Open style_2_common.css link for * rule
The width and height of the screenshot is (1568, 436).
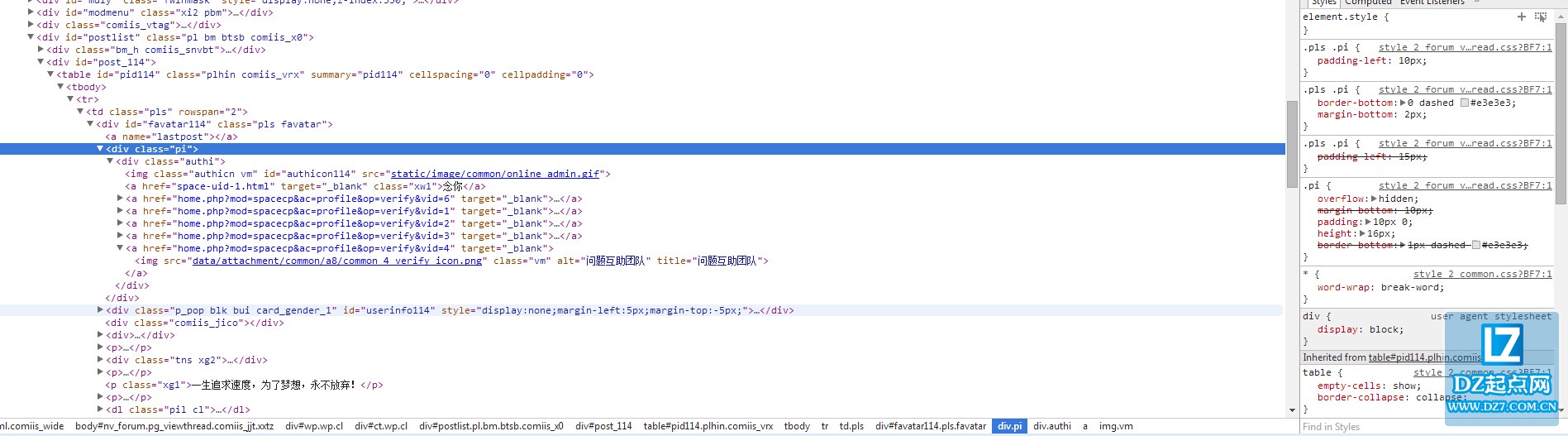pos(1482,274)
